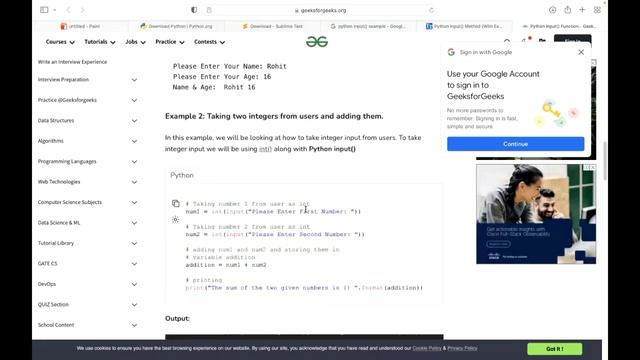
Task: Click the search icon in site header
Action: point(507,41)
